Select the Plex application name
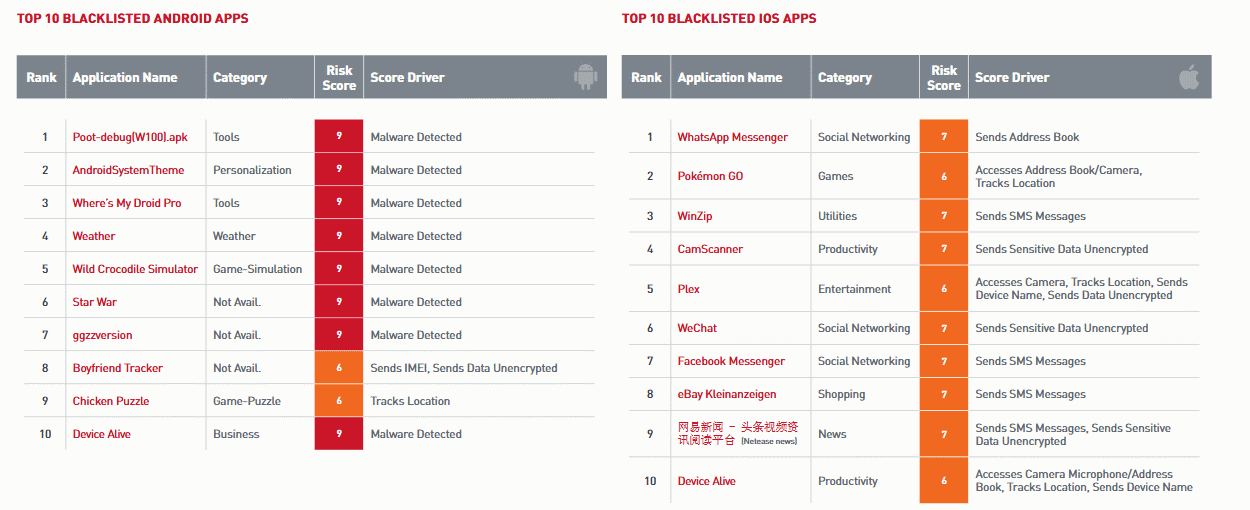This screenshot has height=510, width=1250. coord(689,289)
